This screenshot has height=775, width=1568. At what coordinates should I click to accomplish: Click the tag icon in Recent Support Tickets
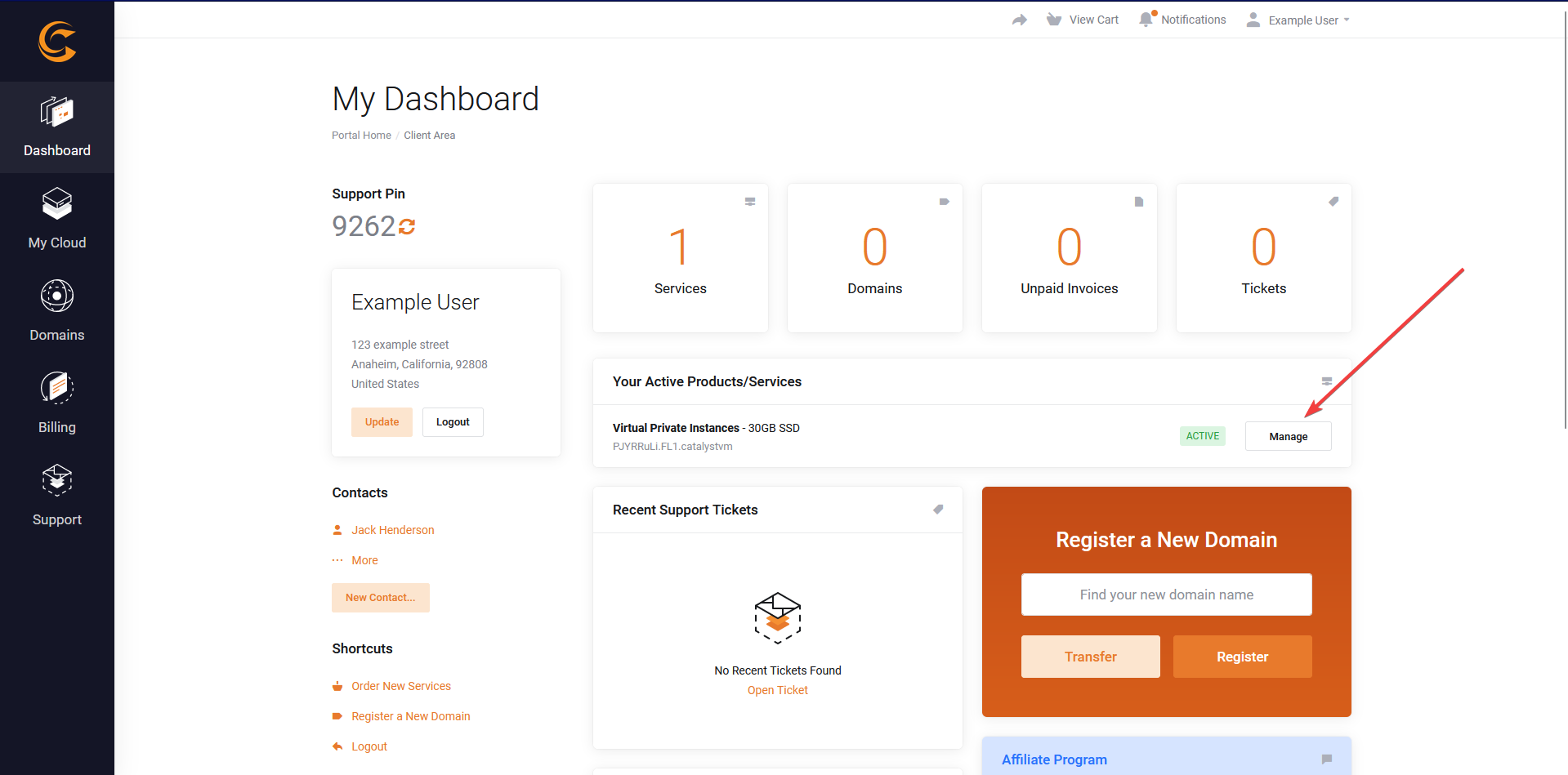click(x=938, y=510)
